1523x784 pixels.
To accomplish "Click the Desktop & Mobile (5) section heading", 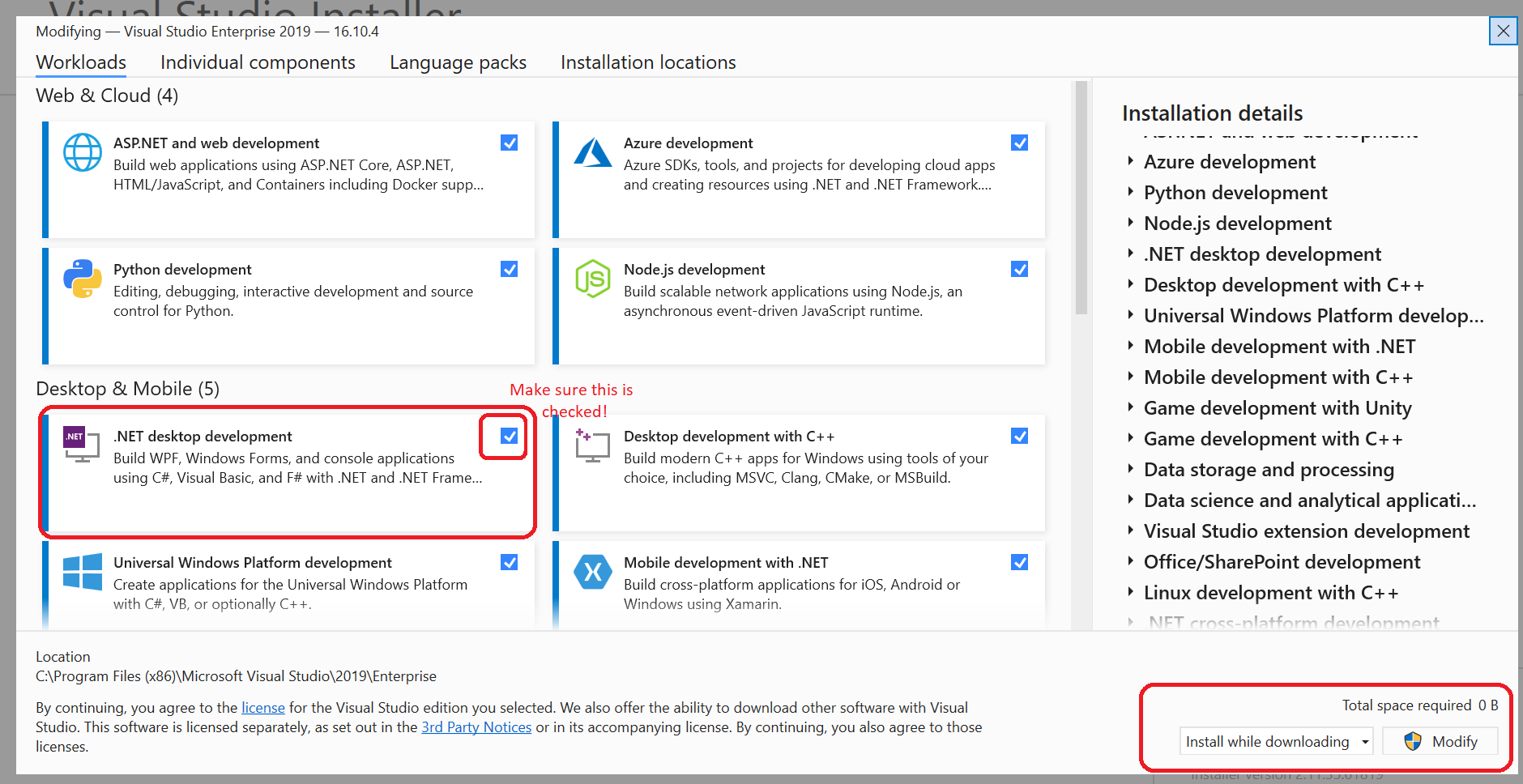I will (127, 389).
